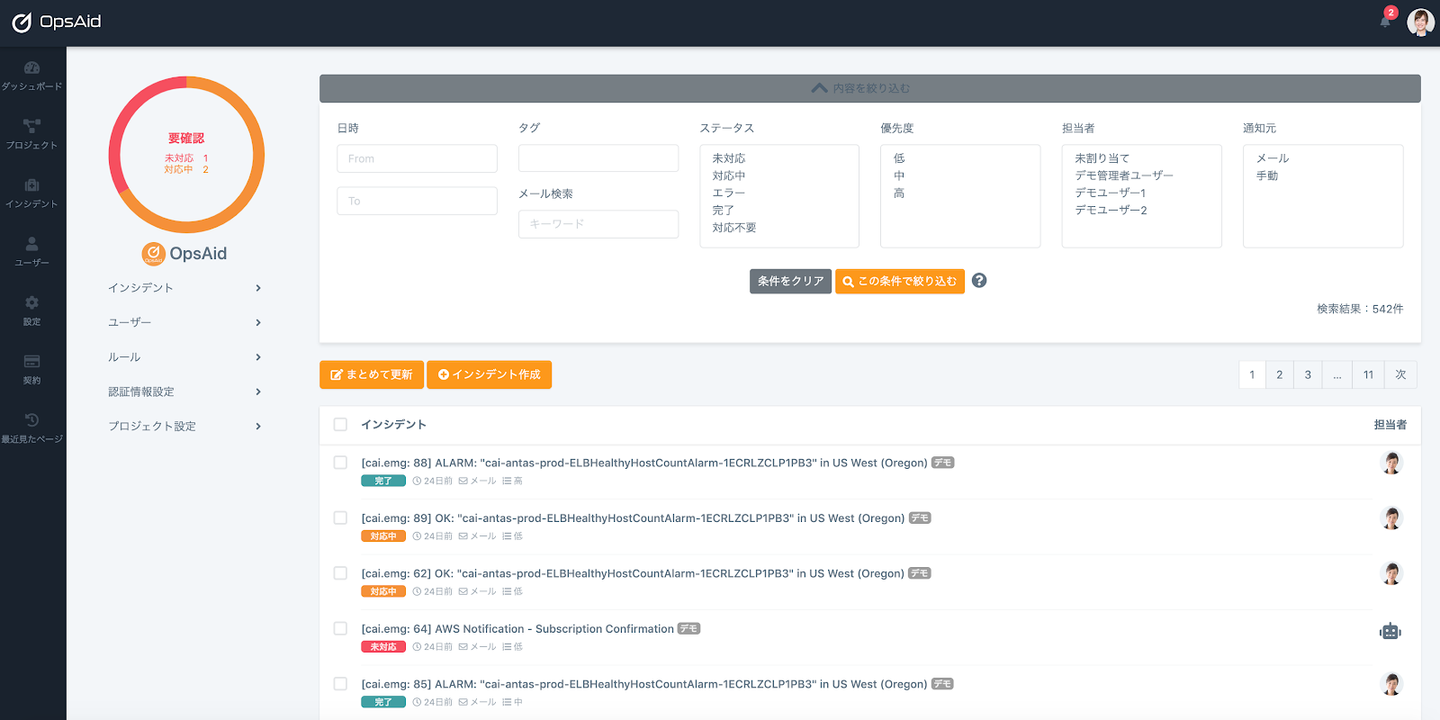Open incident cai.emg: 89 OK title

pos(633,518)
